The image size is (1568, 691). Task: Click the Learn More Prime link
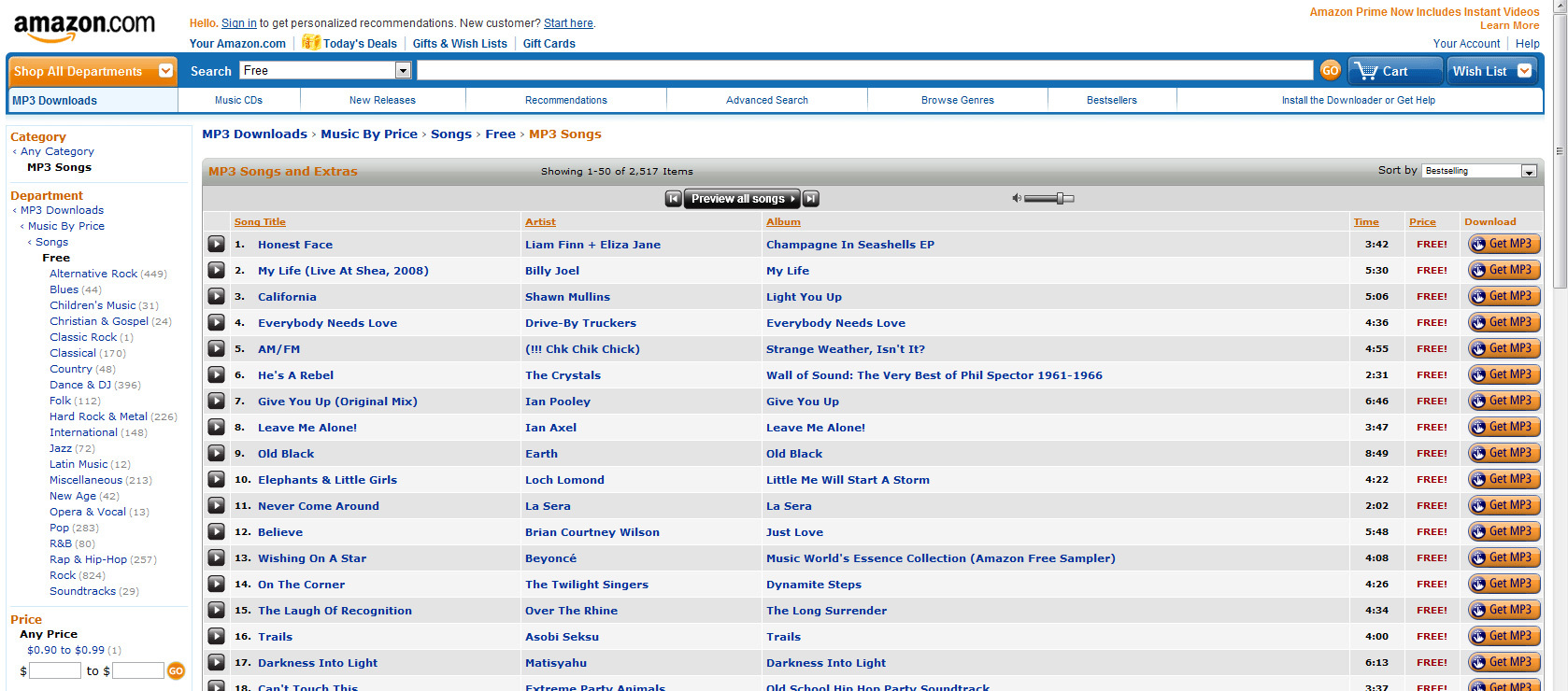tap(1509, 25)
